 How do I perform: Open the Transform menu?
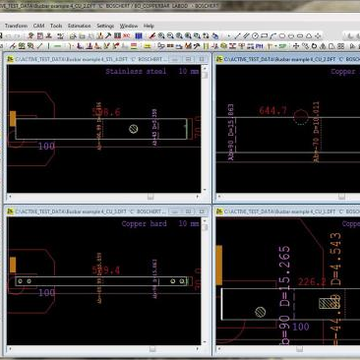tap(16, 26)
